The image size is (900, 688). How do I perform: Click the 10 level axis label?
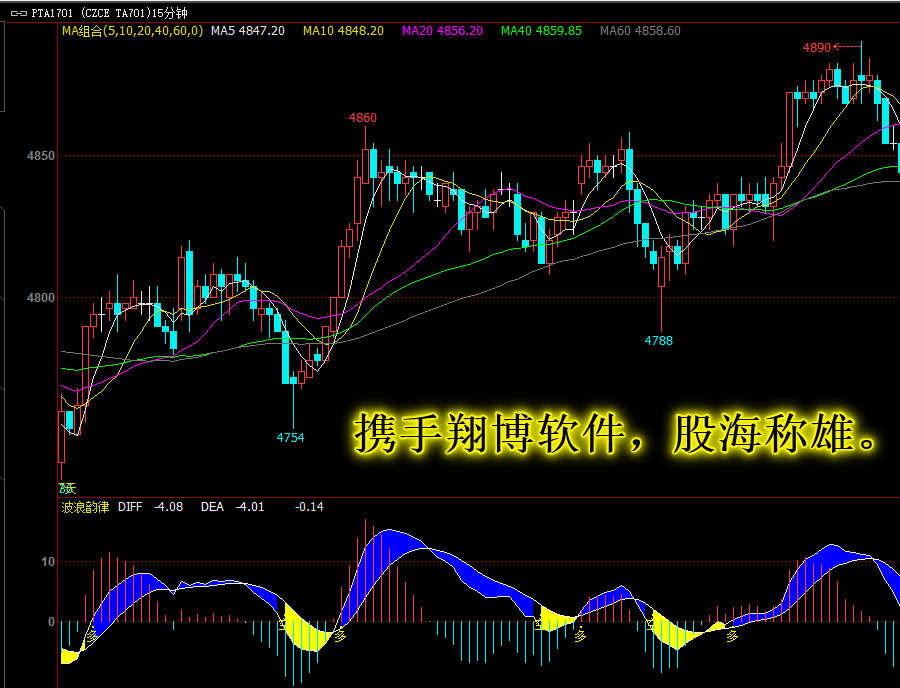click(x=48, y=562)
